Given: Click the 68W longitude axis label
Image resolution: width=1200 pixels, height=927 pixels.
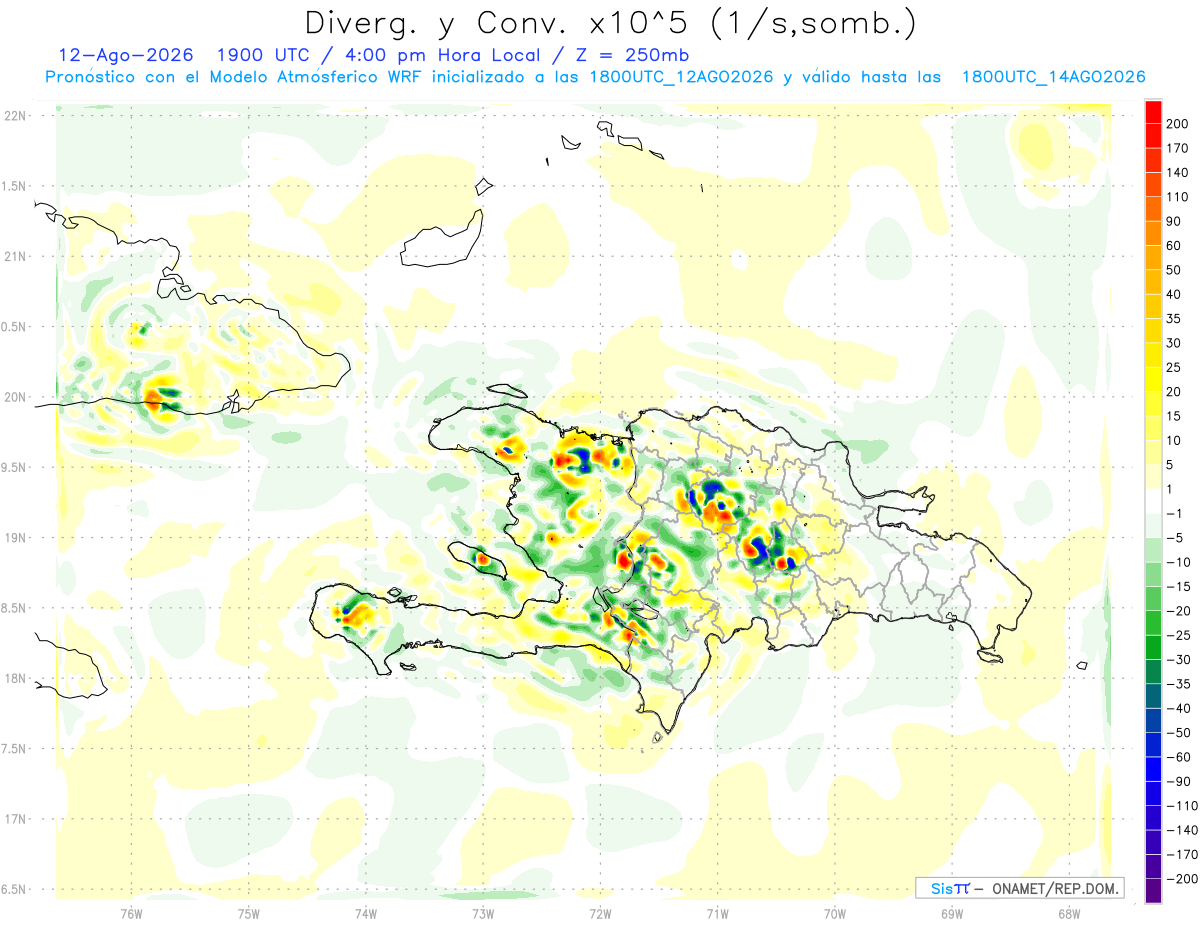Looking at the screenshot, I should (1069, 914).
